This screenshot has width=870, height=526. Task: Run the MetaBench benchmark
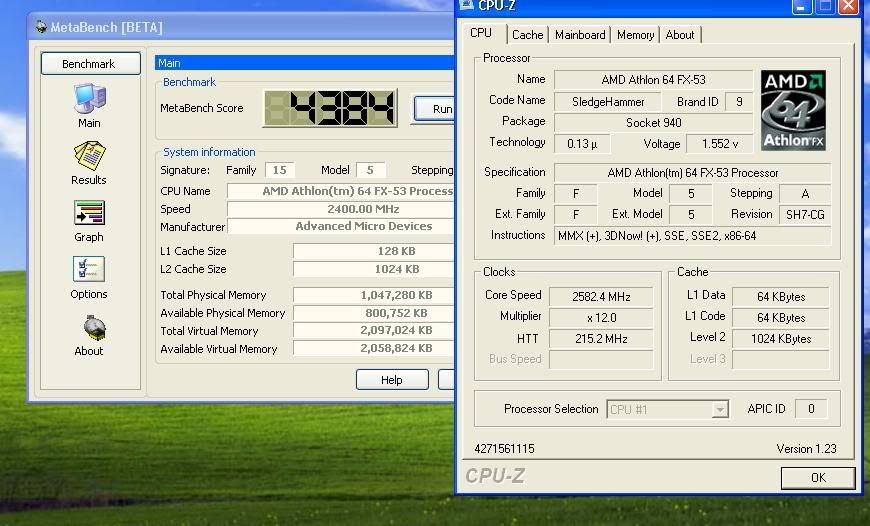pos(434,109)
